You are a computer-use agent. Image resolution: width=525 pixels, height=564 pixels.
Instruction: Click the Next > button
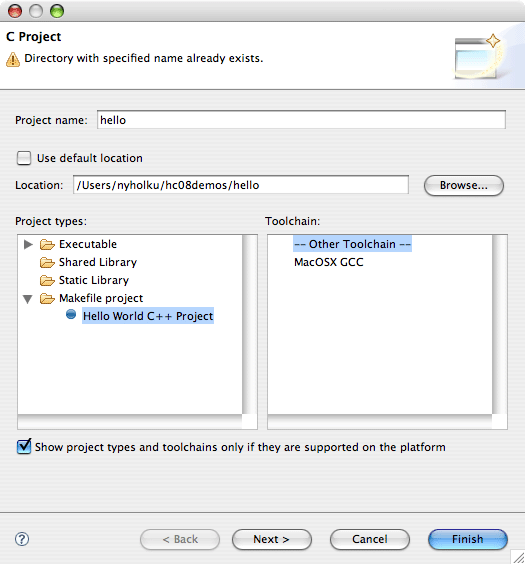(272, 539)
